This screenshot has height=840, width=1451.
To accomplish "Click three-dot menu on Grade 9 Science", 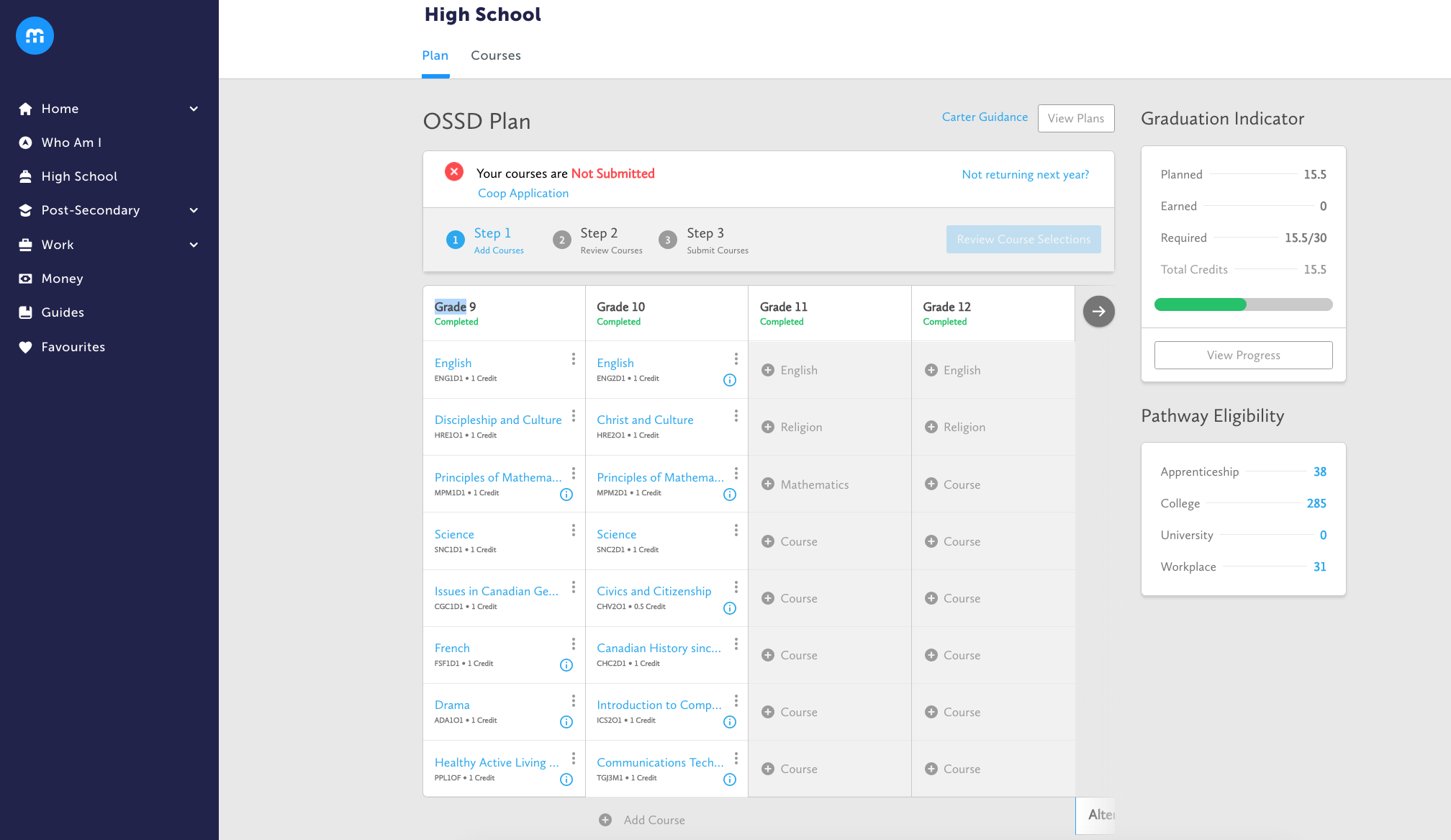I will (x=573, y=530).
